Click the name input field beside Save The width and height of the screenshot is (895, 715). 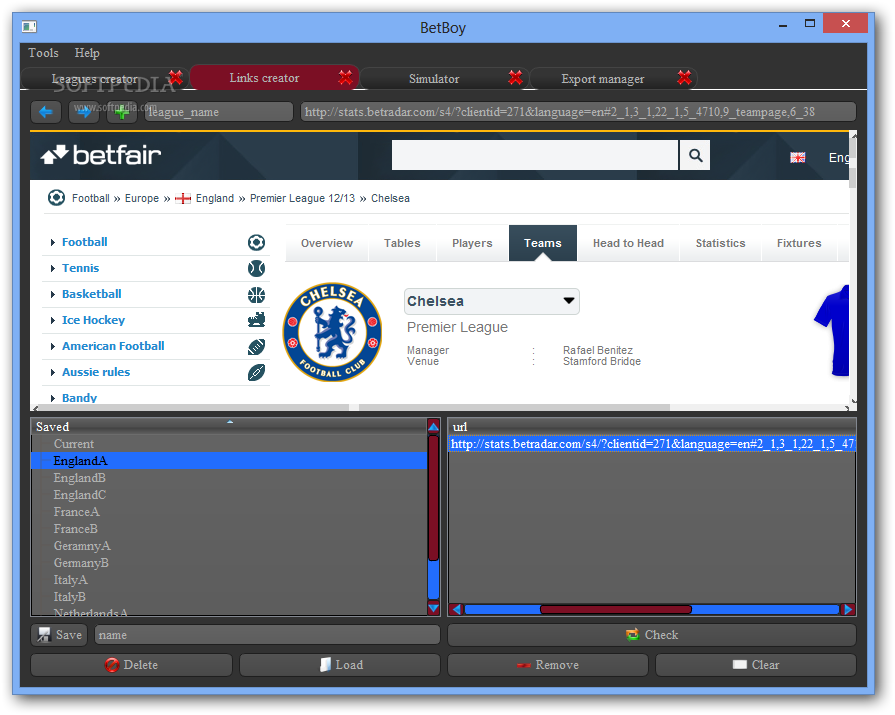[267, 635]
